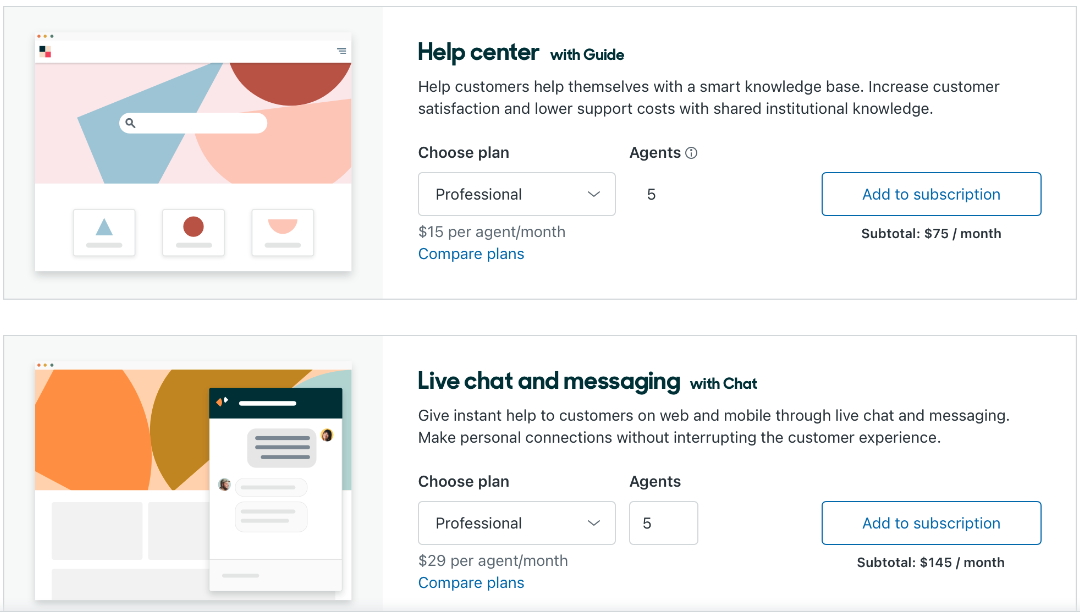Click the Agents number field for Live chat
The width and height of the screenshot is (1080, 615).
click(x=663, y=523)
